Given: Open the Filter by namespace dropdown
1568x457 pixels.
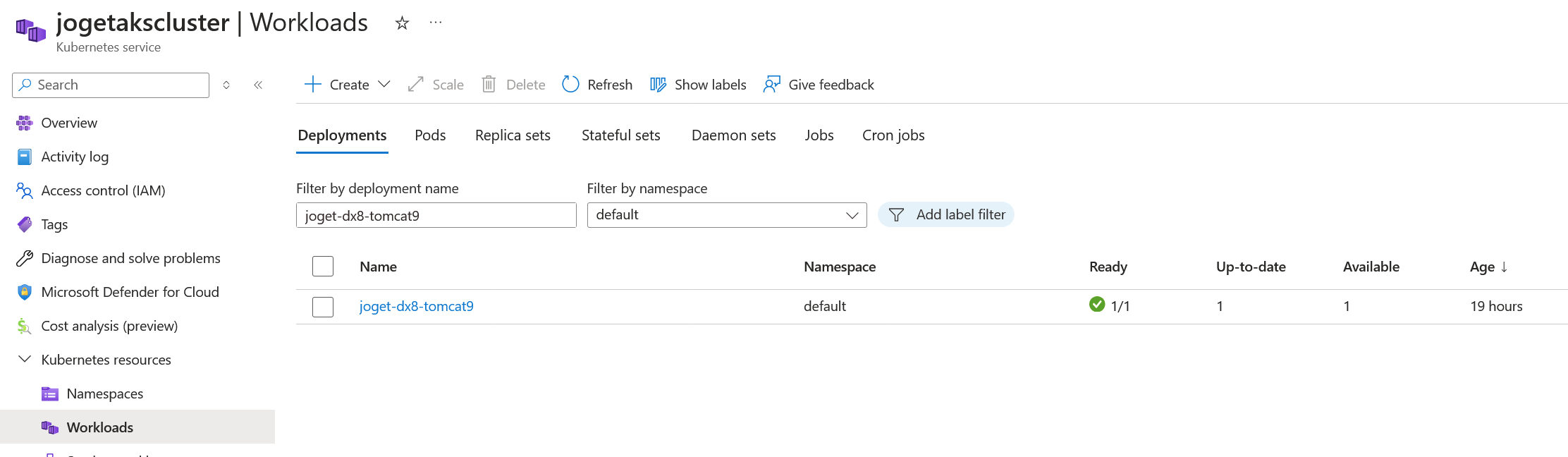Looking at the screenshot, I should pyautogui.click(x=727, y=215).
